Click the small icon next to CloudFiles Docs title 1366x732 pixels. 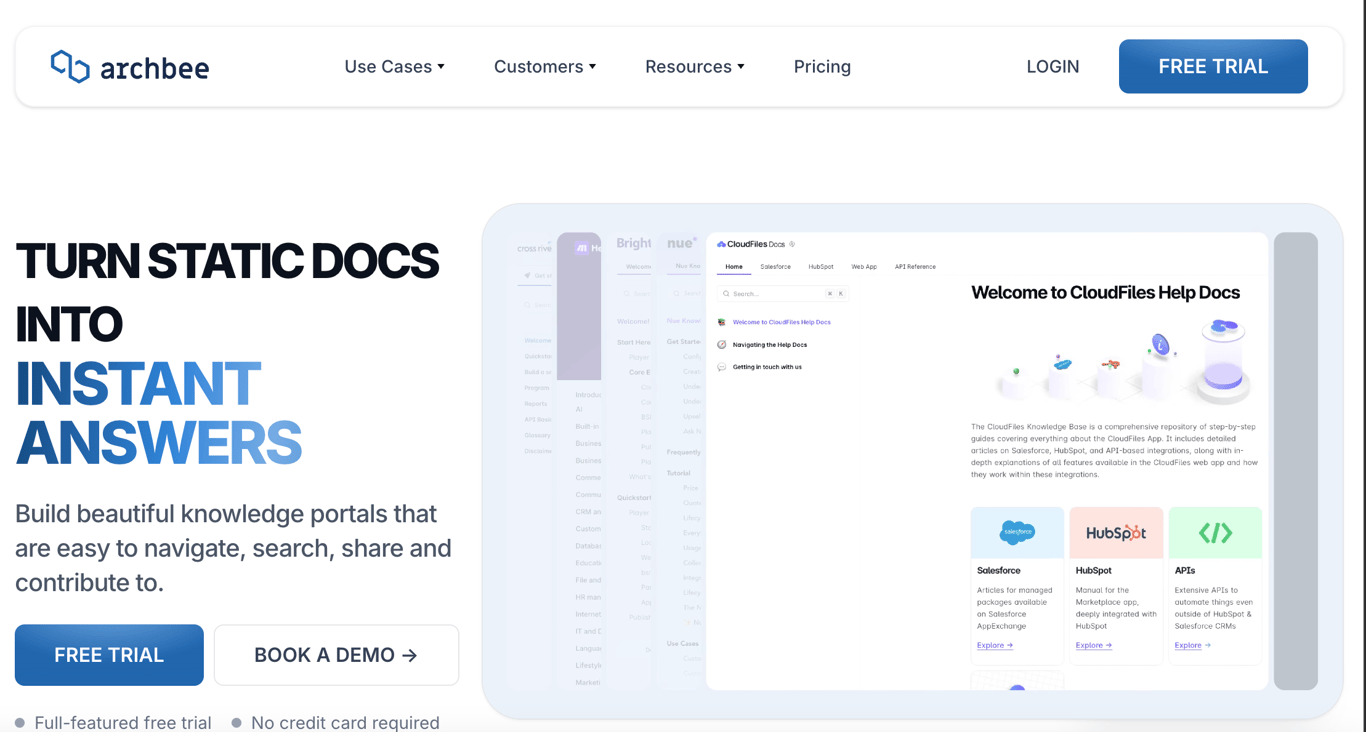click(x=792, y=244)
